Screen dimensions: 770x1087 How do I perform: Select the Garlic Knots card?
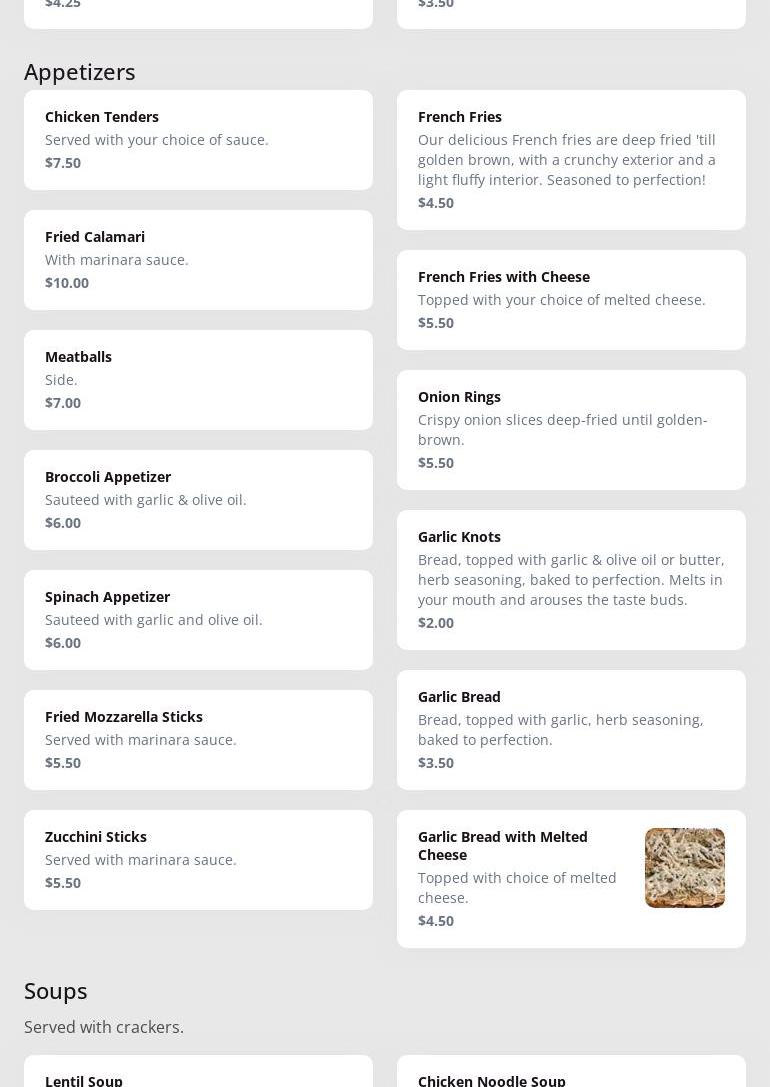(x=571, y=580)
